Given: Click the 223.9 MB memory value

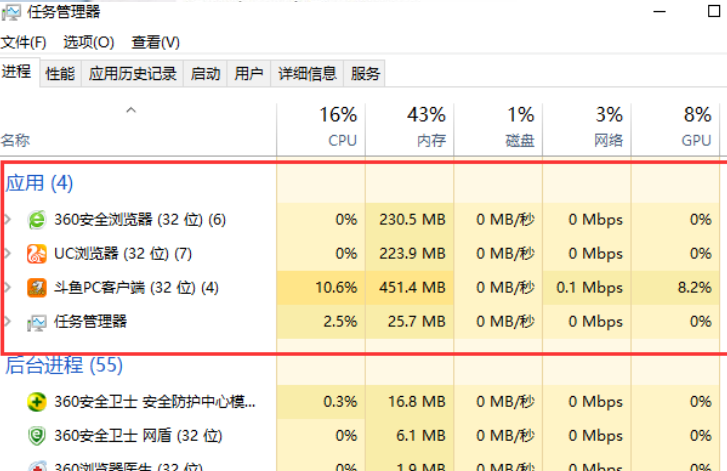Looking at the screenshot, I should tap(412, 254).
